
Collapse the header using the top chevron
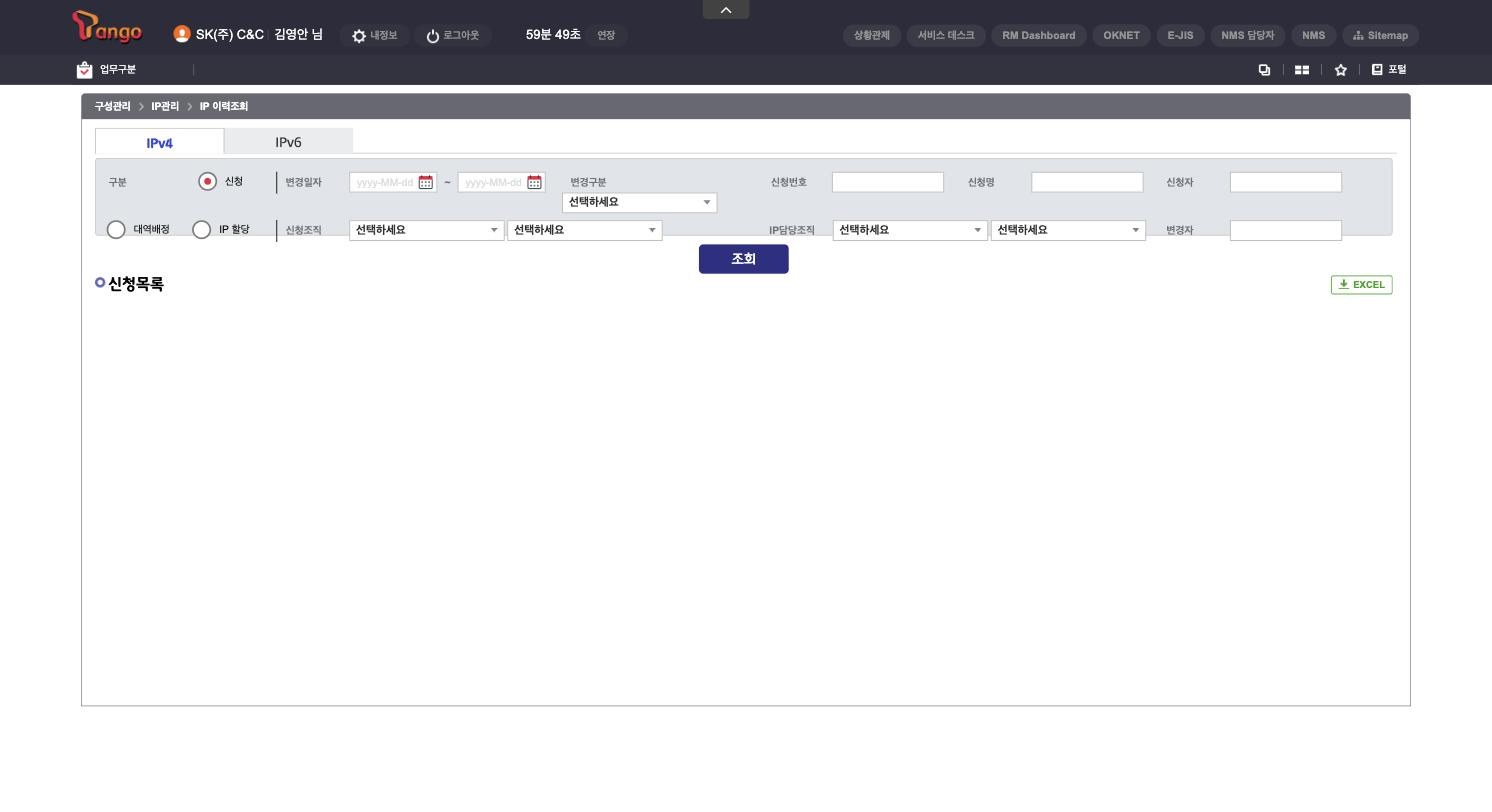tap(726, 9)
